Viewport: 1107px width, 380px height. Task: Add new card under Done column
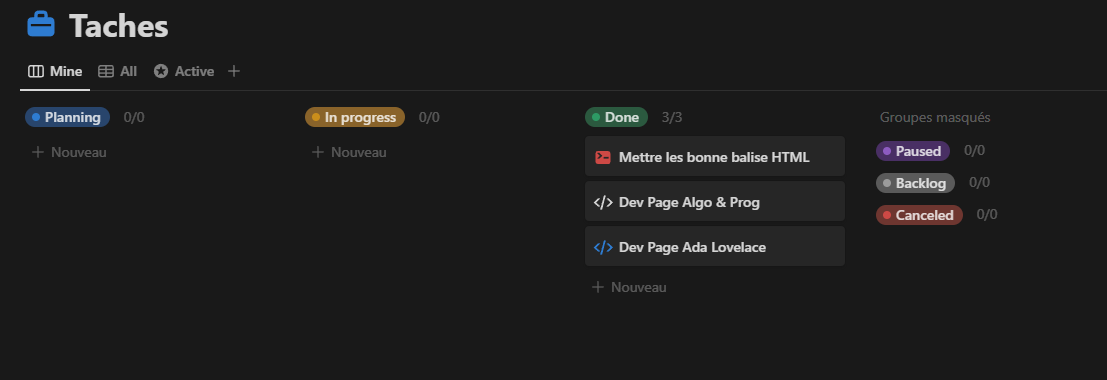(x=629, y=287)
